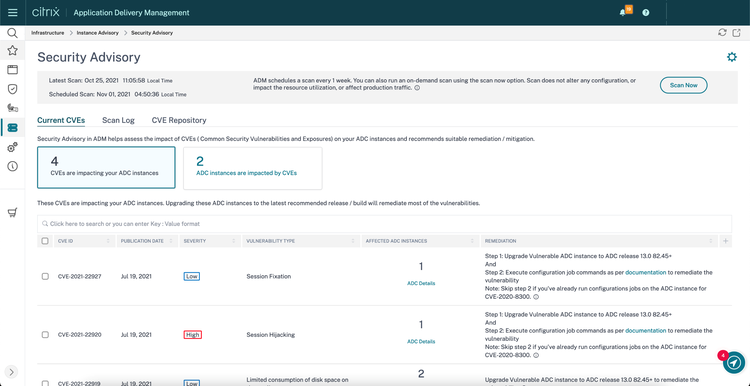The image size is (750, 386).
Task: Switch to the Current CVEs tab
Action: click(x=61, y=121)
